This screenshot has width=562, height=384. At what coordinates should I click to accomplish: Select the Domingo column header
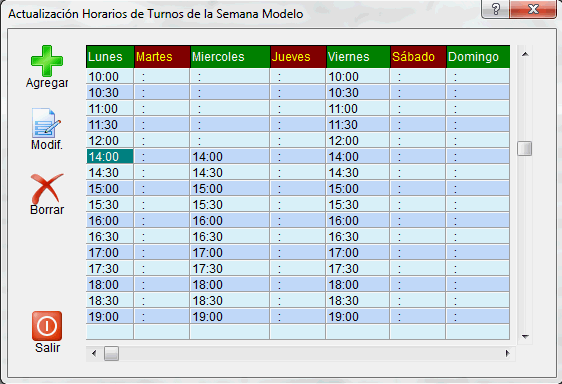478,57
